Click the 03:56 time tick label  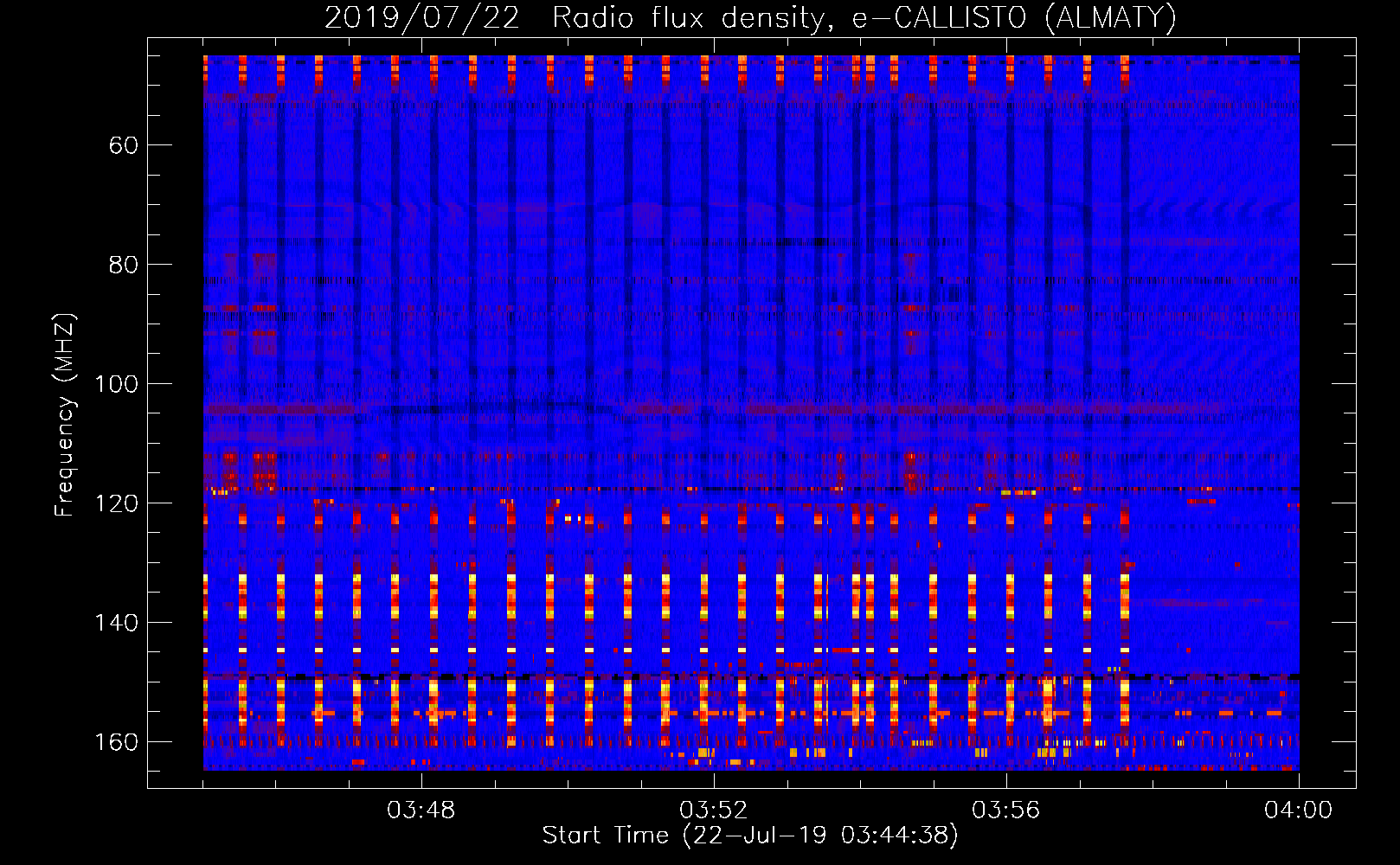1006,811
